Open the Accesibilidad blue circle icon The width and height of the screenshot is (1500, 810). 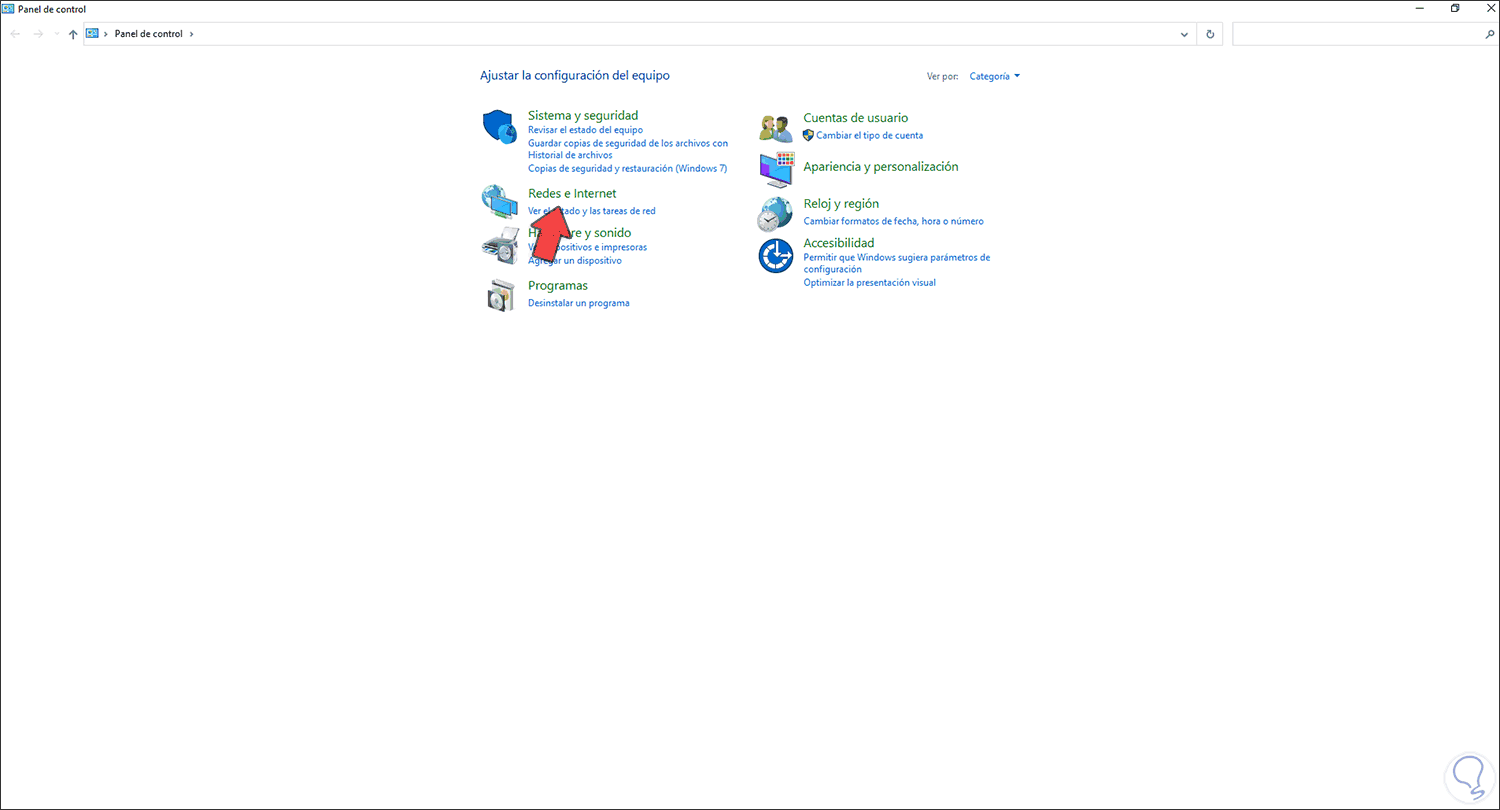coord(776,256)
